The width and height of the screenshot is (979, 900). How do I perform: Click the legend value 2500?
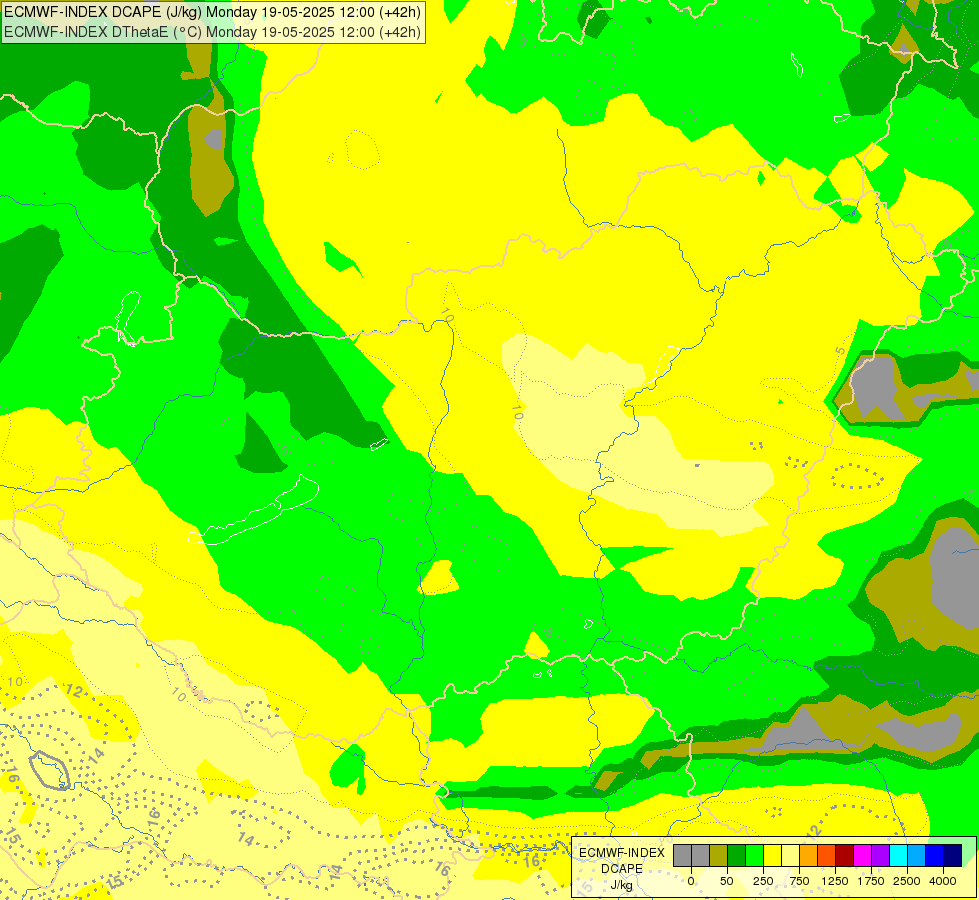(x=907, y=881)
